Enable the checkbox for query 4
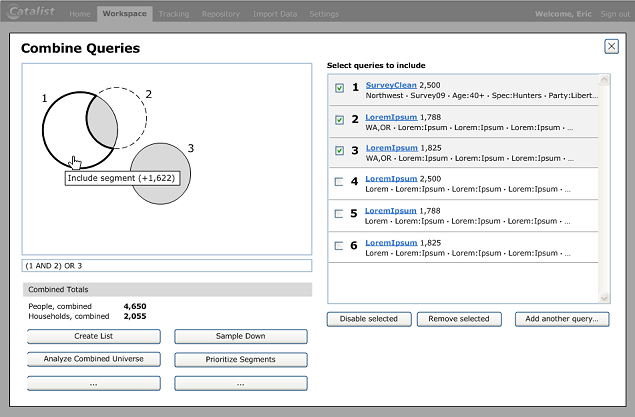The height and width of the screenshot is (417, 635). point(339,182)
